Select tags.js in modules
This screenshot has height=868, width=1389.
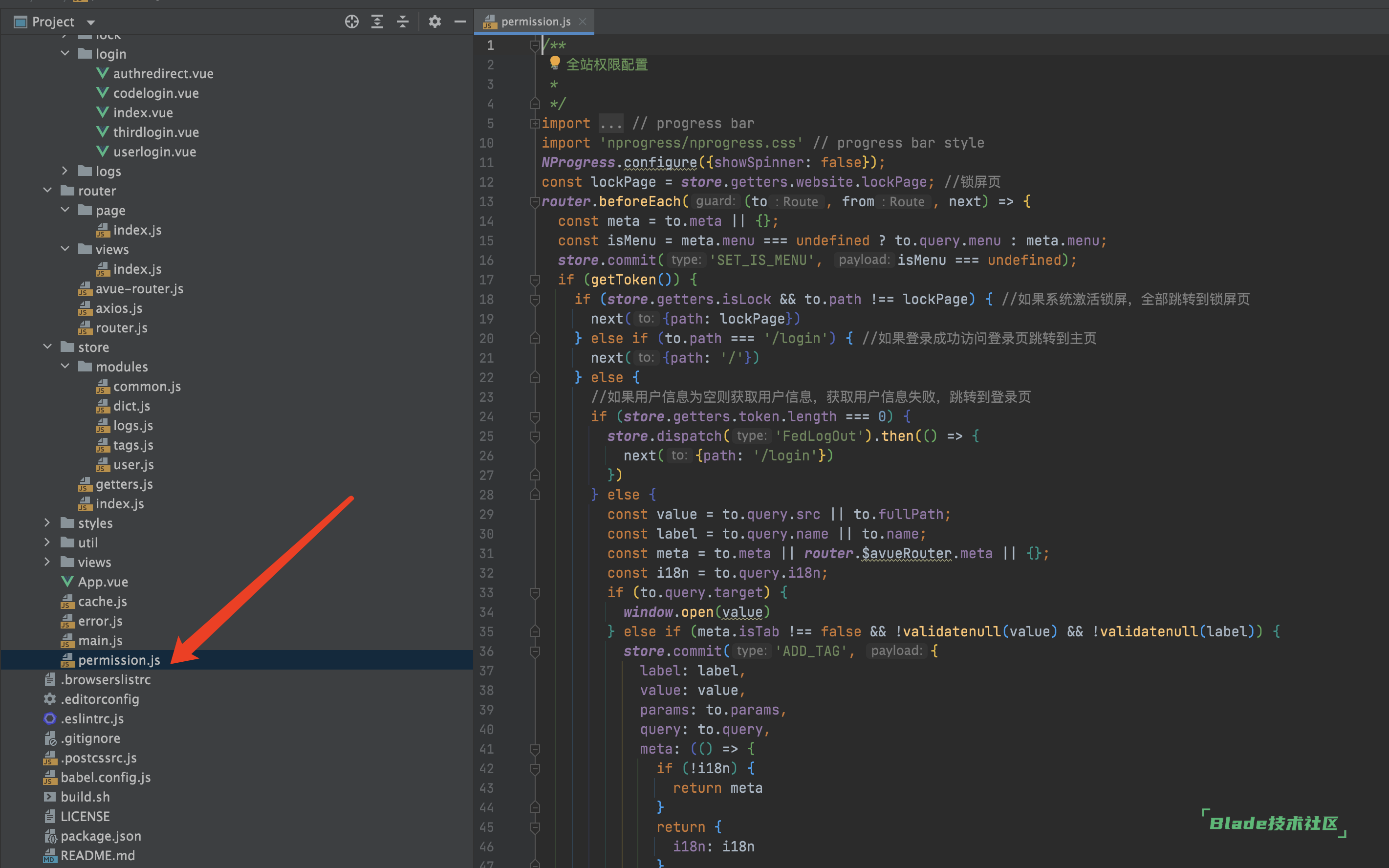(133, 445)
